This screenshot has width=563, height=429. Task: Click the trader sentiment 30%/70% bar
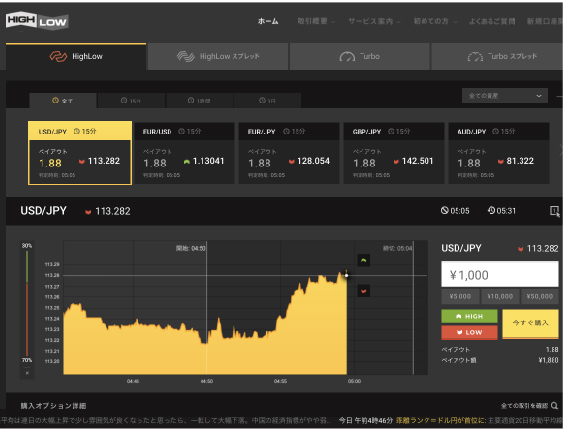pyautogui.click(x=27, y=303)
